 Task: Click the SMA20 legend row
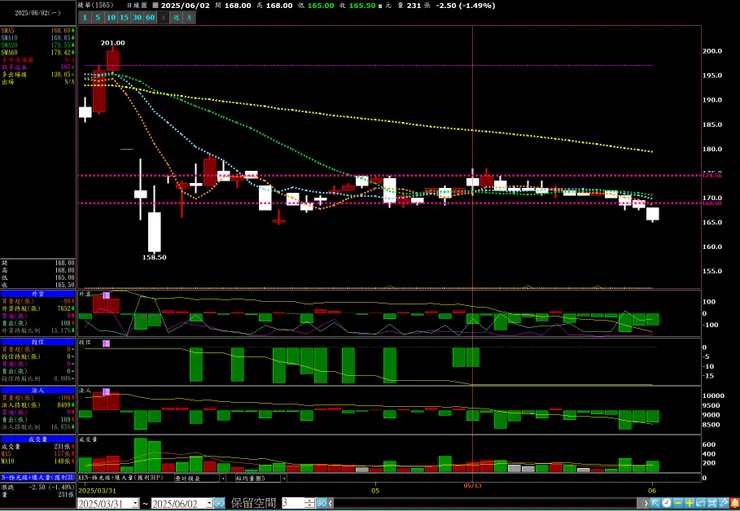[38, 45]
